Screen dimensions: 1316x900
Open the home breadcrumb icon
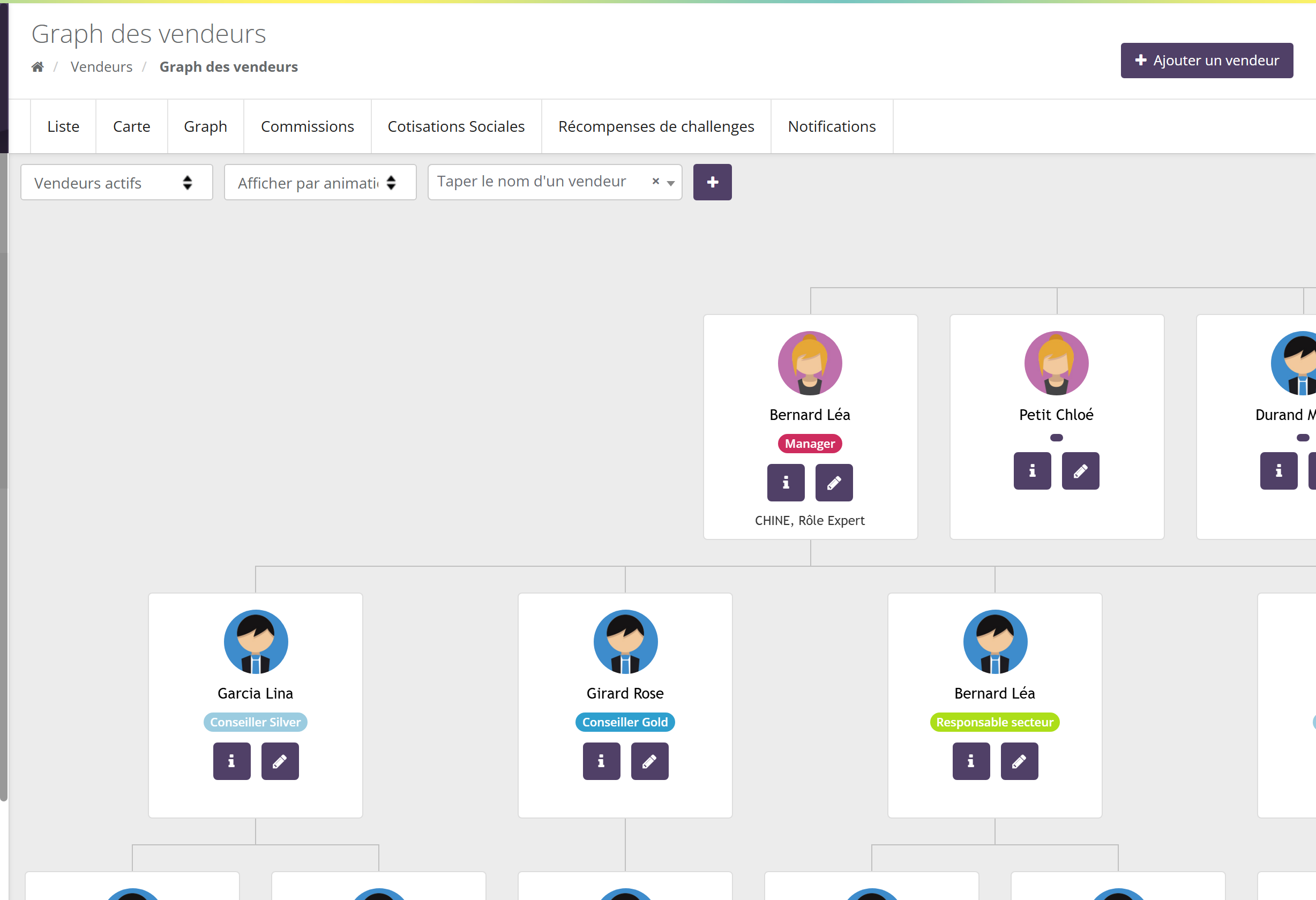point(38,67)
